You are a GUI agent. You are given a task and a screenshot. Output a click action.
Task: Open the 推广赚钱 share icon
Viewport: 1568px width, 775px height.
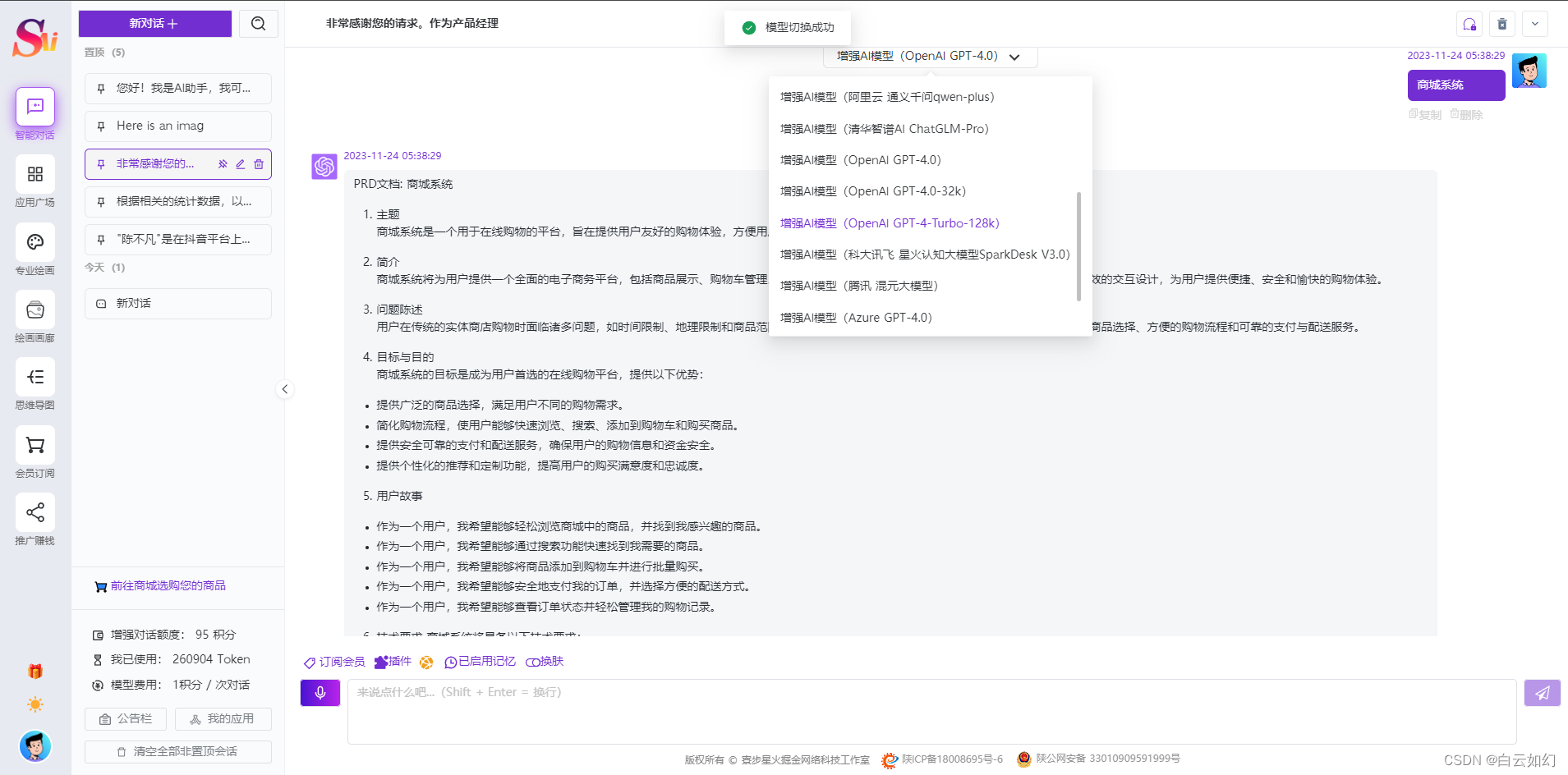[x=34, y=512]
